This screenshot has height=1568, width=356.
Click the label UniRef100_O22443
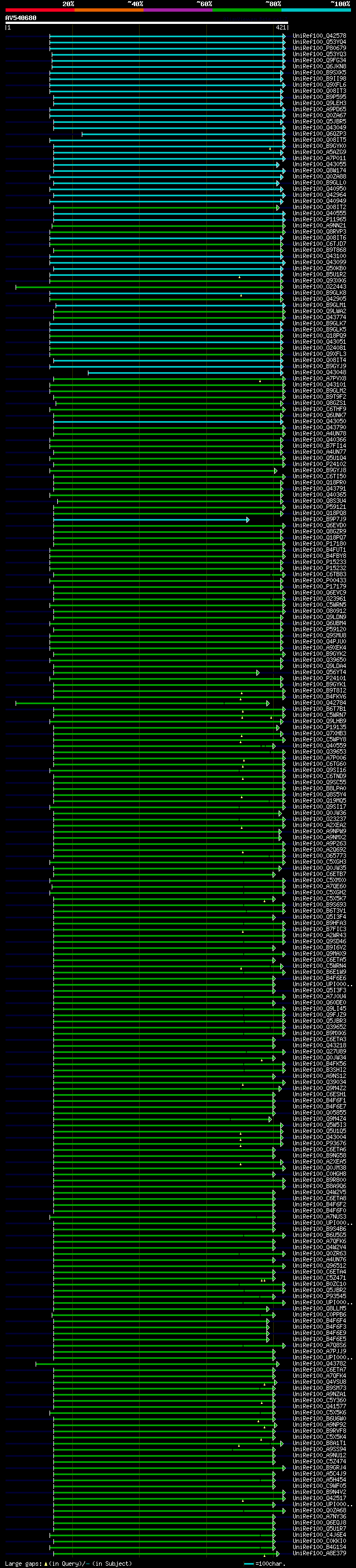[319, 286]
